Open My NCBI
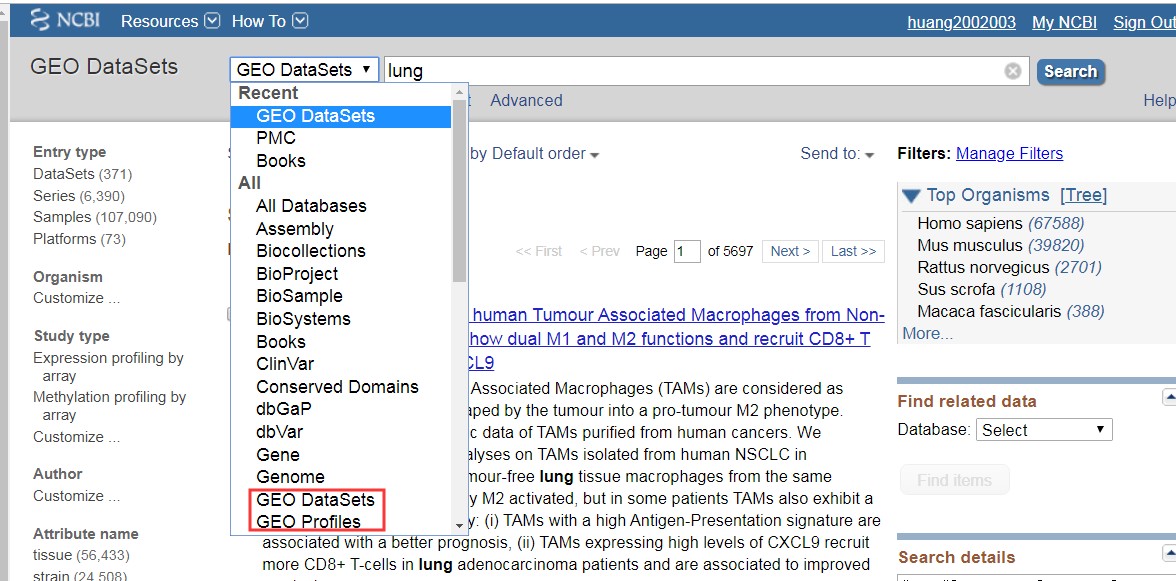This screenshot has height=581, width=1176. pyautogui.click(x=1064, y=22)
